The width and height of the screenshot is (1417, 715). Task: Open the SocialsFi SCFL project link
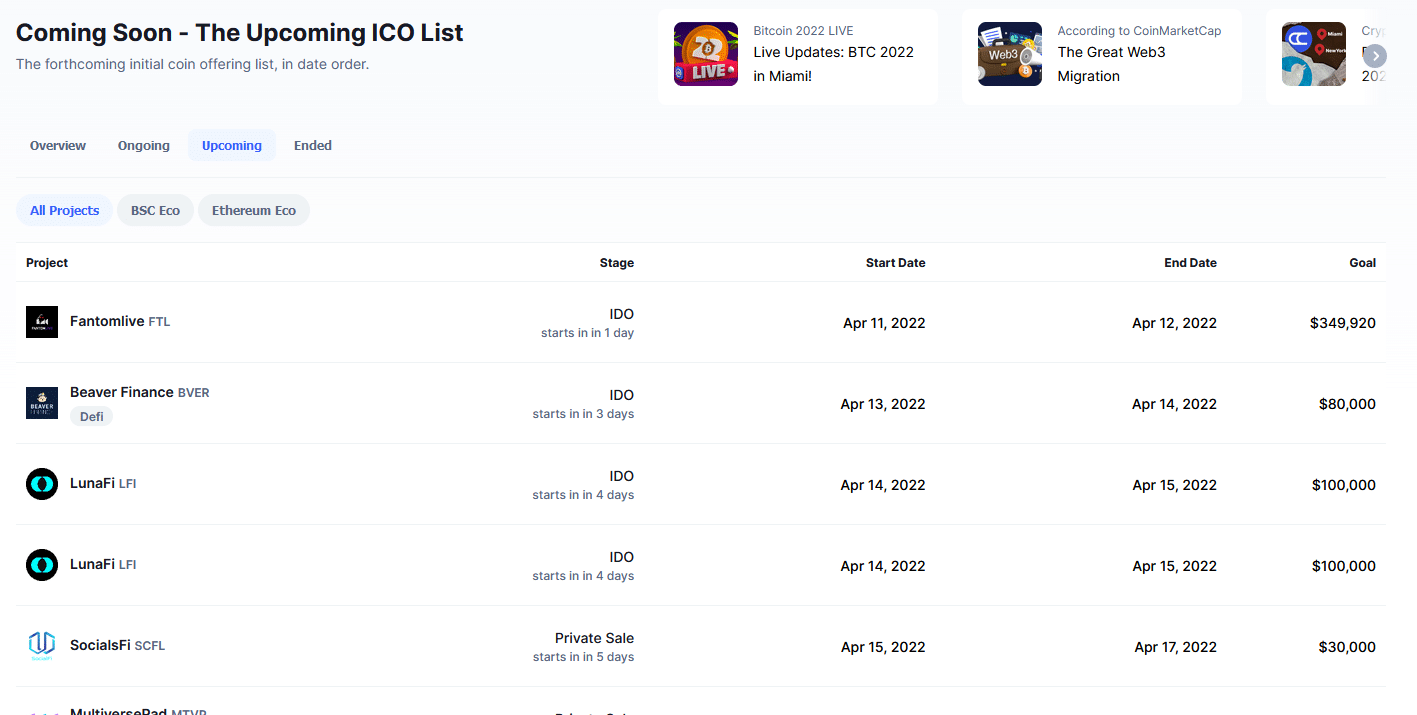(117, 645)
